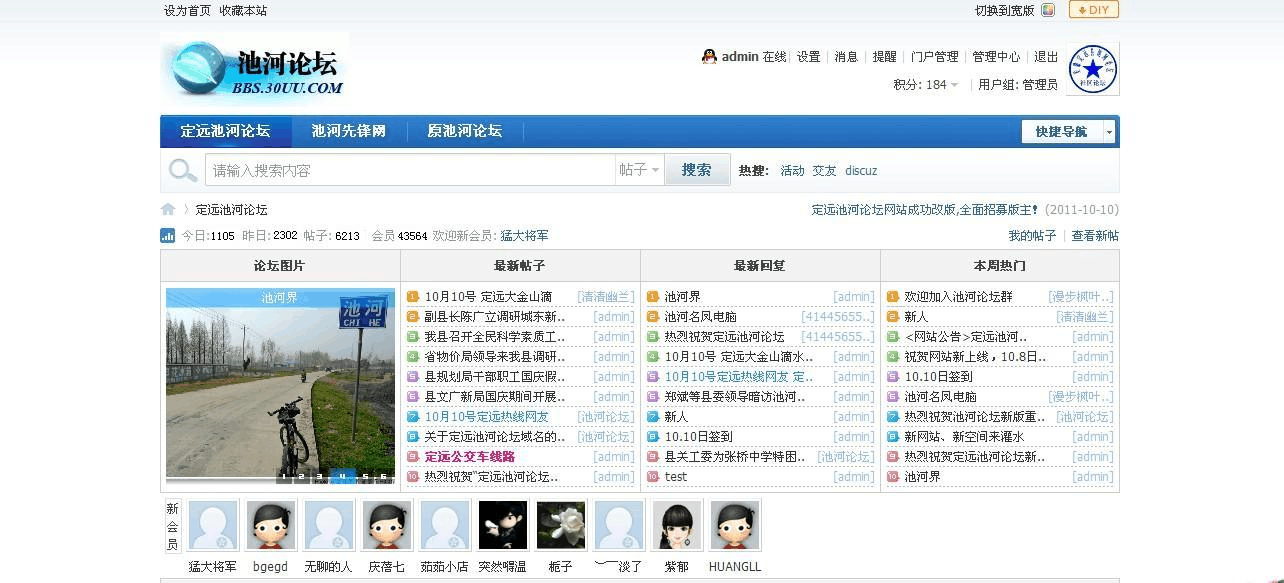Screen dimensions: 1284x583
Task: Click the DIY button at top right
Action: point(1093,10)
